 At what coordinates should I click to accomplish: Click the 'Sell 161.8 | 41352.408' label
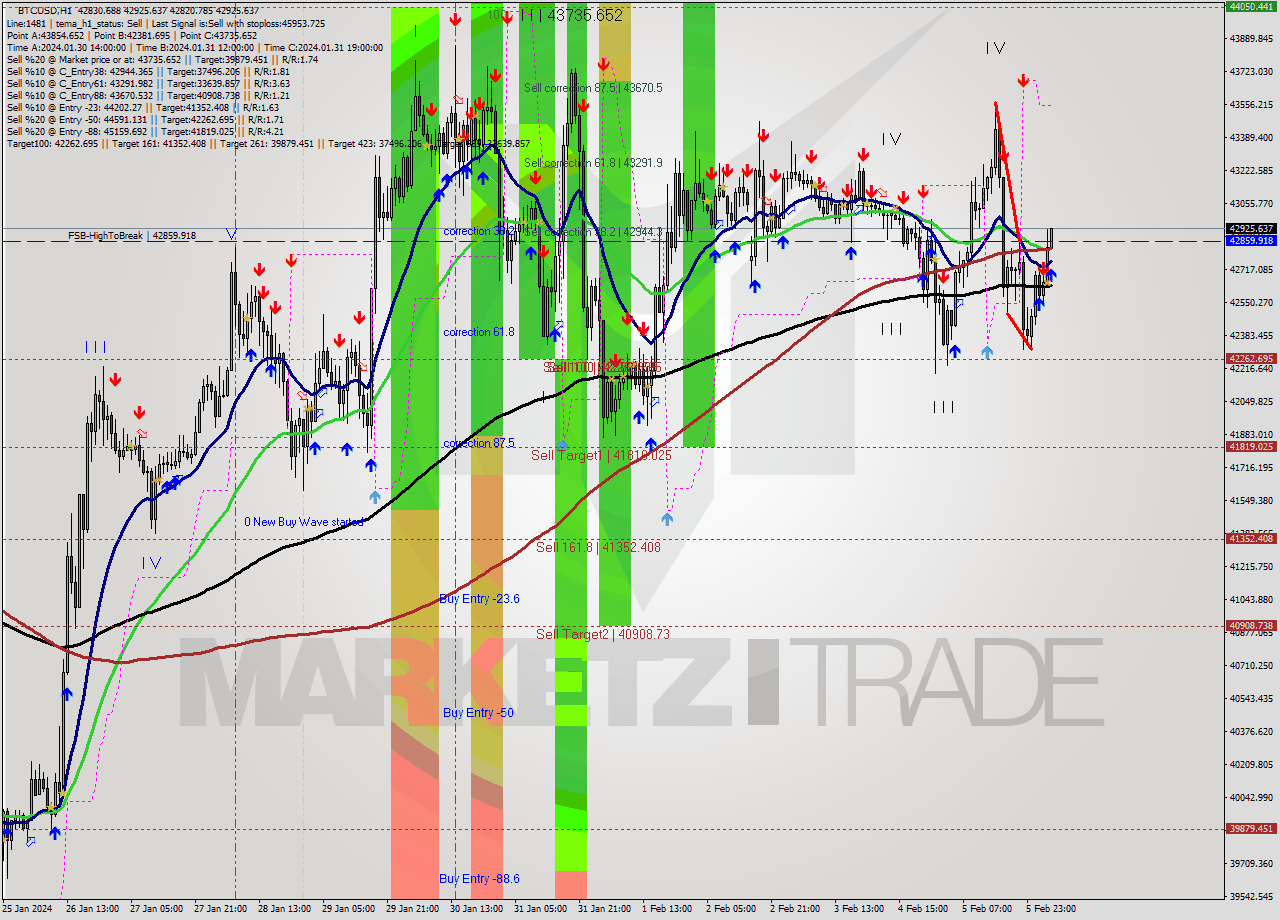[598, 547]
